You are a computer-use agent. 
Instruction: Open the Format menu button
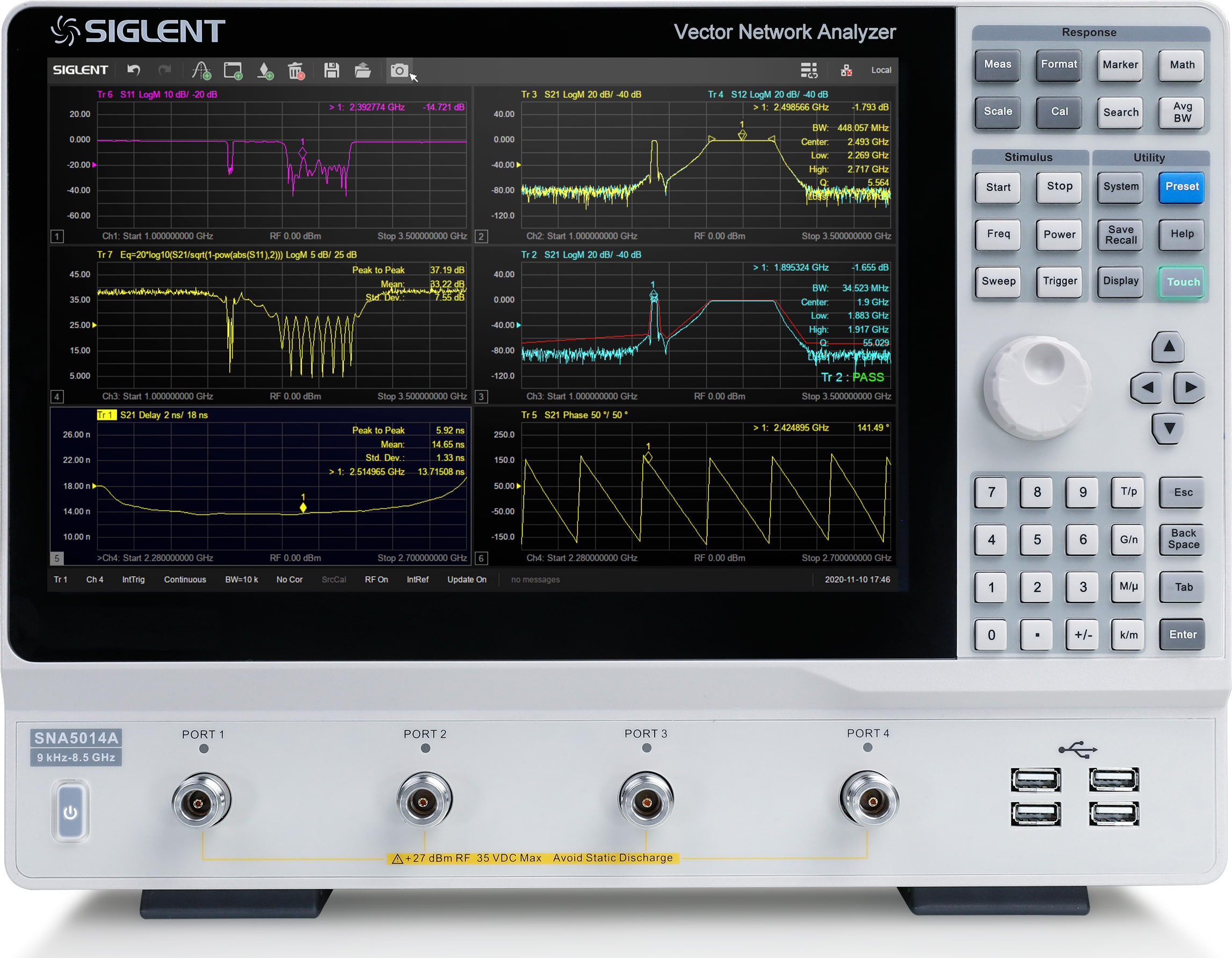pyautogui.click(x=1059, y=65)
